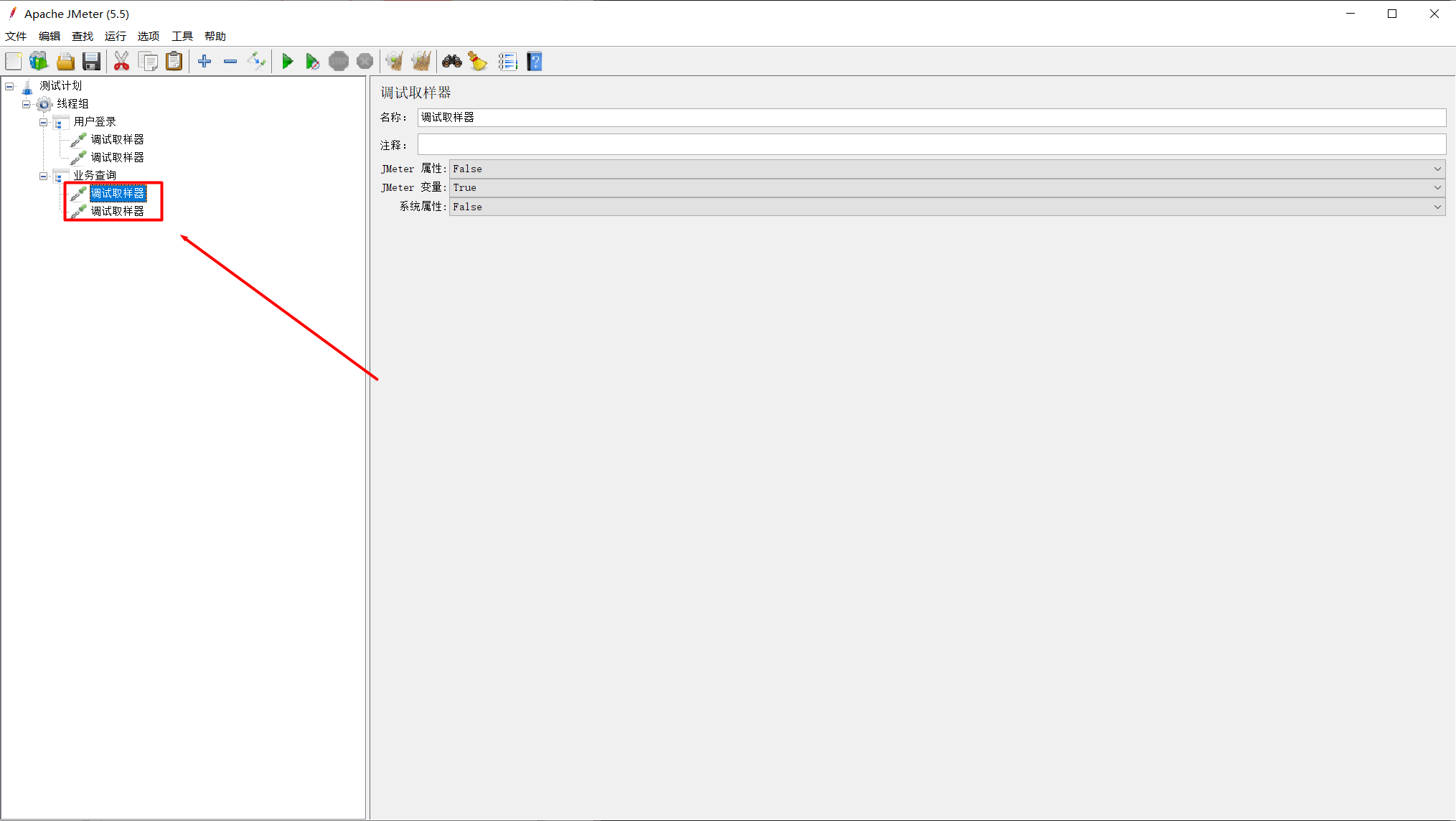This screenshot has height=821, width=1456.
Task: Save the test plan
Action: point(91,62)
